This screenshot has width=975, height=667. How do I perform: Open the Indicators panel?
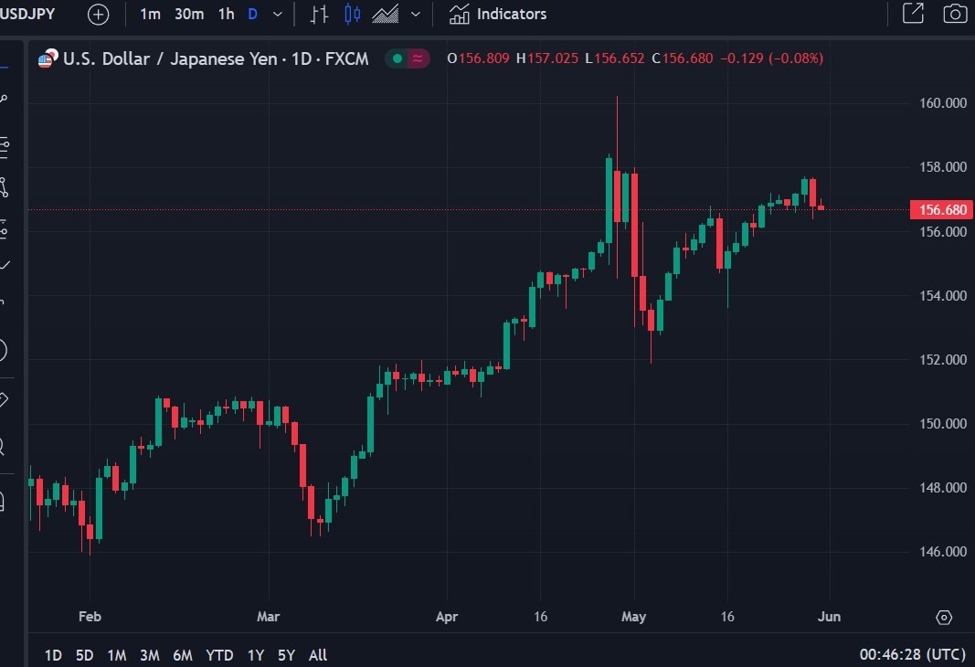(x=497, y=14)
